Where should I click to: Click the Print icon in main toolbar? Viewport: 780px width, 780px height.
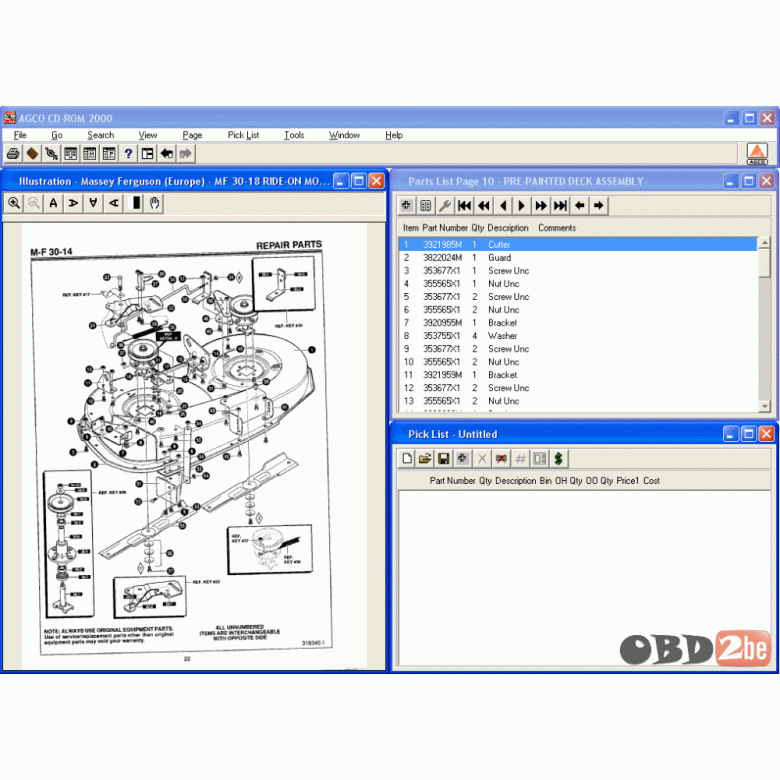point(13,154)
